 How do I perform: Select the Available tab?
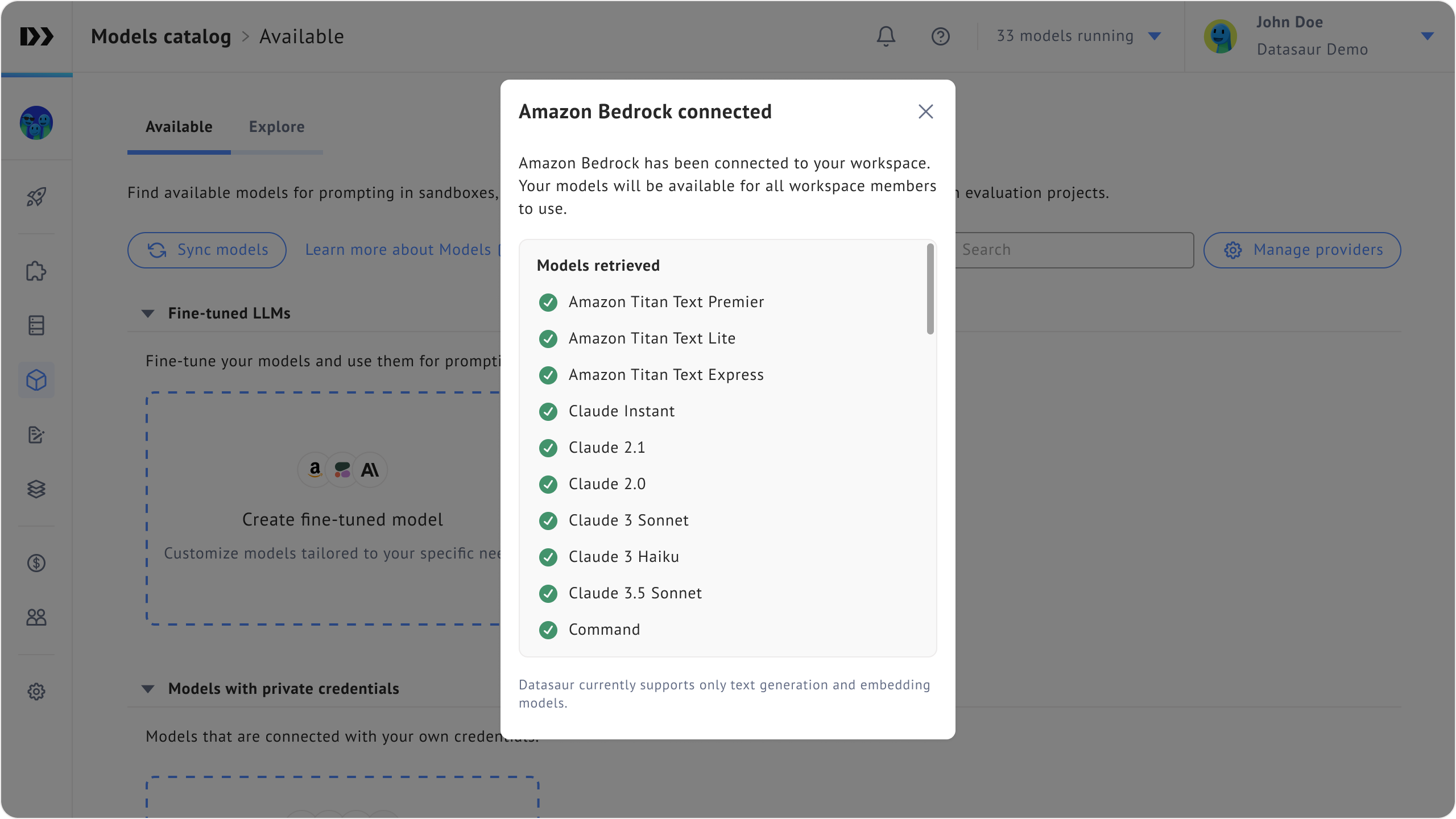[x=179, y=127]
